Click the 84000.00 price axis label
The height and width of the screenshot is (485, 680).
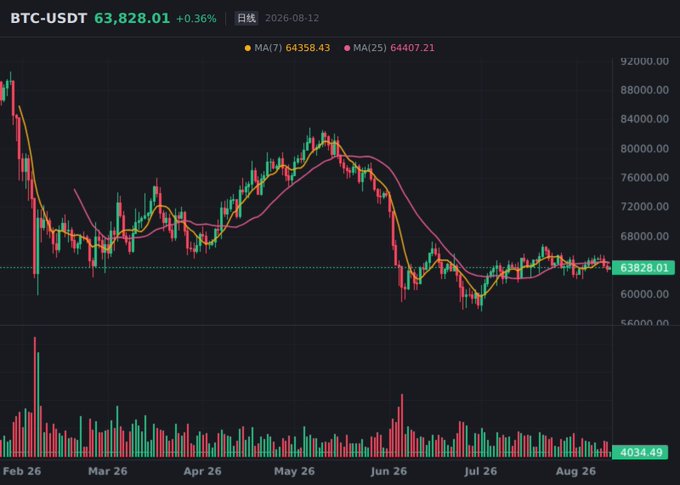coord(644,119)
